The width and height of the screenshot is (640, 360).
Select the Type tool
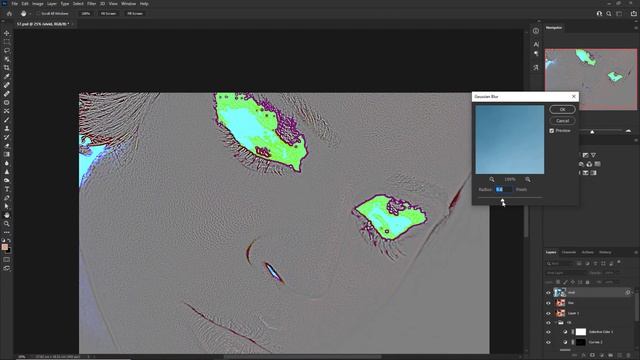pyautogui.click(x=7, y=189)
